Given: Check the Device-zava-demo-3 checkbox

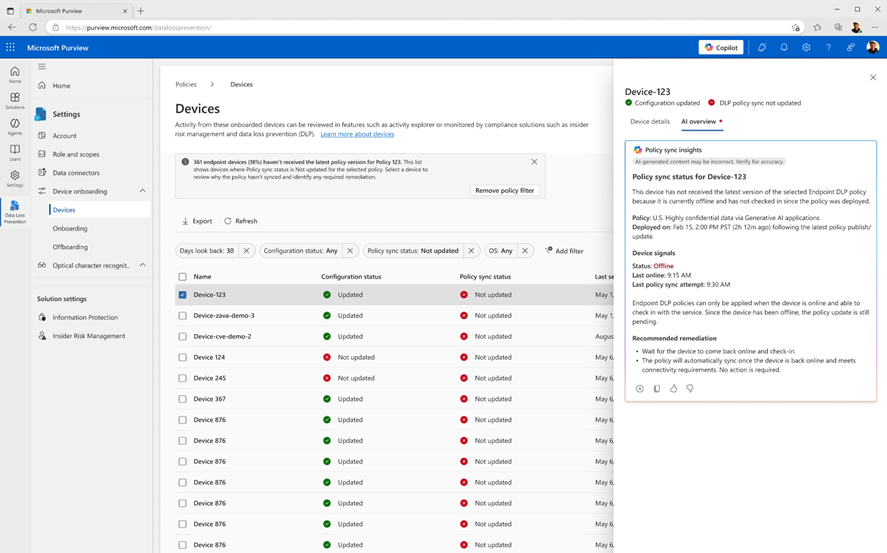Looking at the screenshot, I should click(182, 316).
